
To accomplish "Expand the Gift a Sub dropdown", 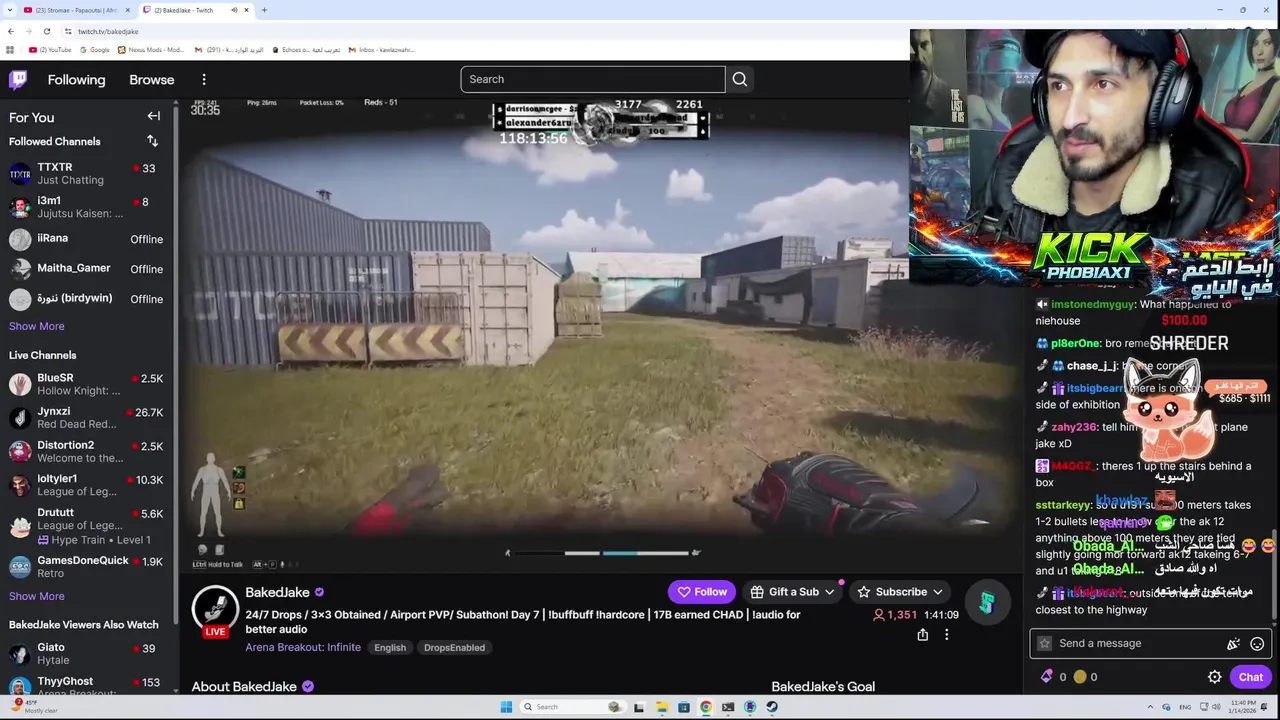I will tap(829, 592).
